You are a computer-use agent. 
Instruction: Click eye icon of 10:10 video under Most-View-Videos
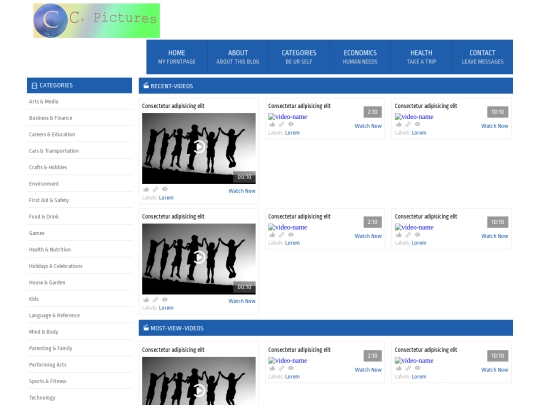tap(417, 368)
